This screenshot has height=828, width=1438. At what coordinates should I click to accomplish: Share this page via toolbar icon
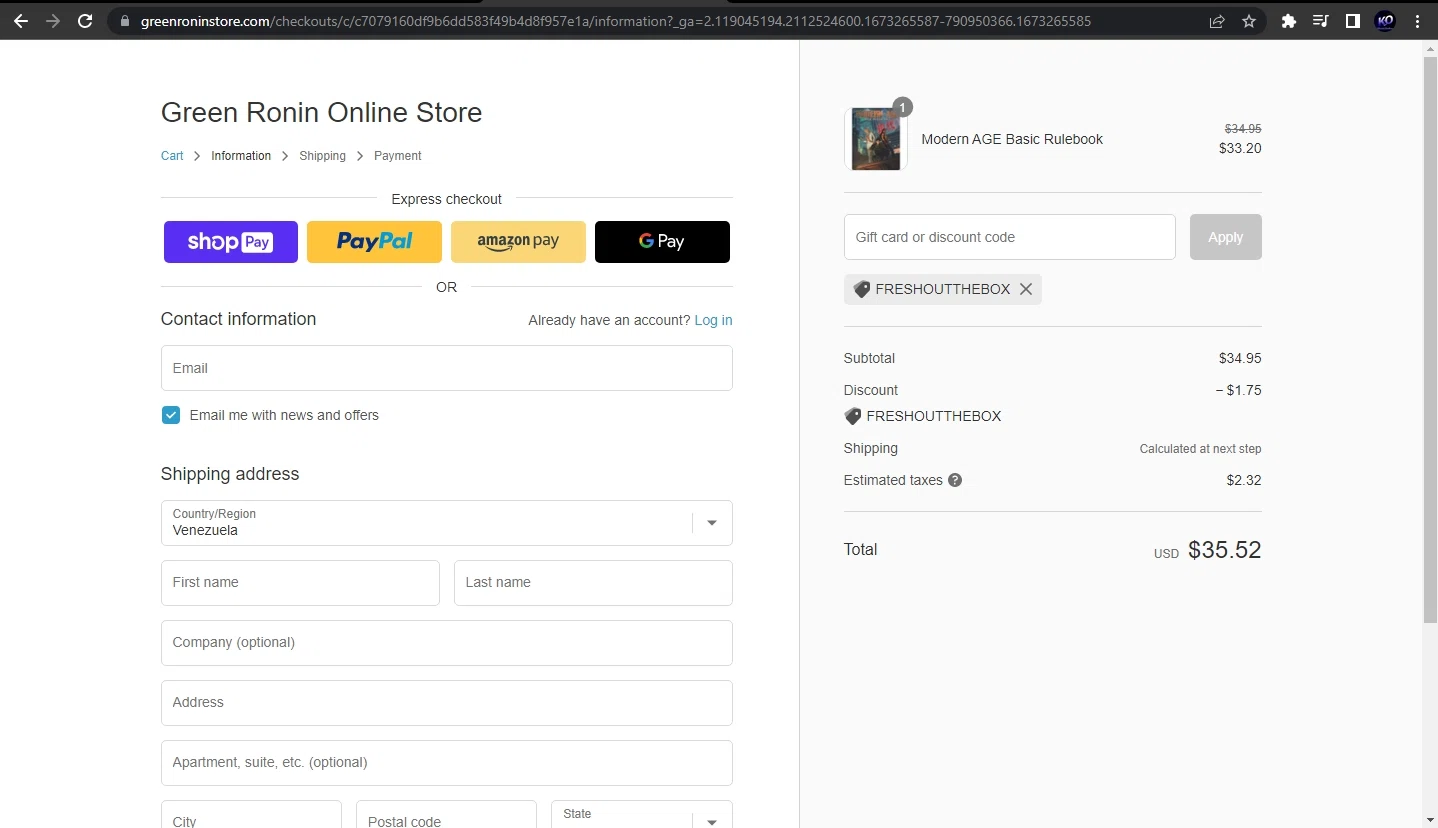point(1217,21)
